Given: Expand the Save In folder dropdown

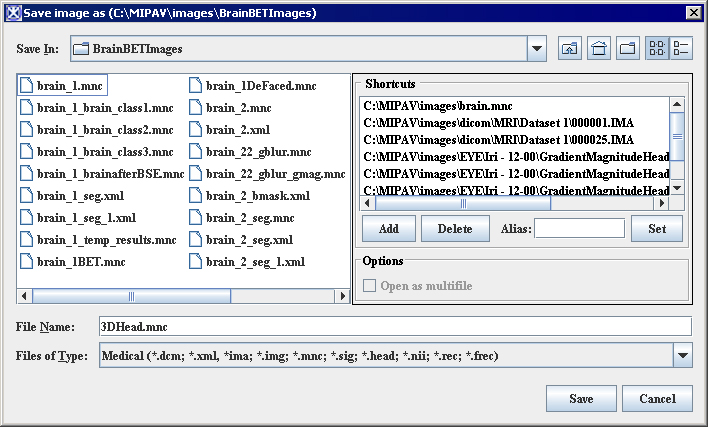Looking at the screenshot, I should click(536, 48).
